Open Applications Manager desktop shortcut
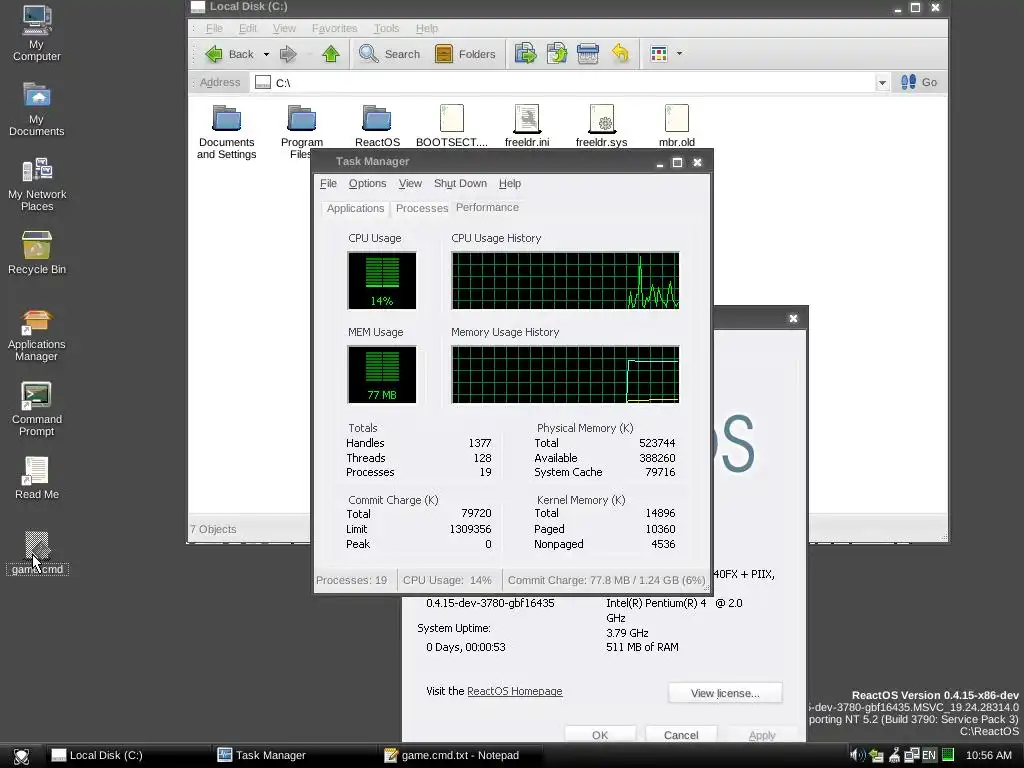Viewport: 1024px width, 768px height. coord(37,336)
